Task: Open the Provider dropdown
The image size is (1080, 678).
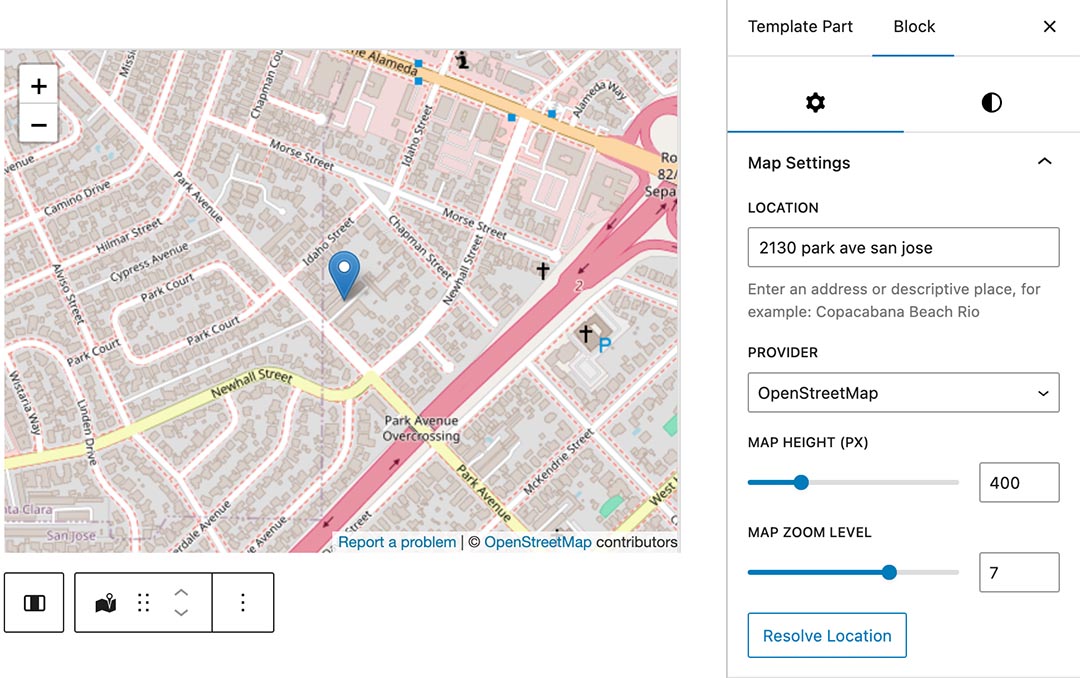Action: (903, 393)
